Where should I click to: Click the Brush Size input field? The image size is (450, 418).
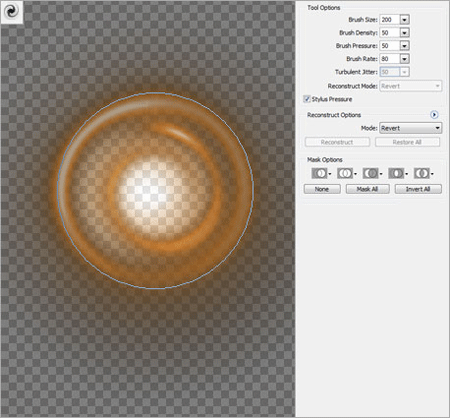[390, 20]
